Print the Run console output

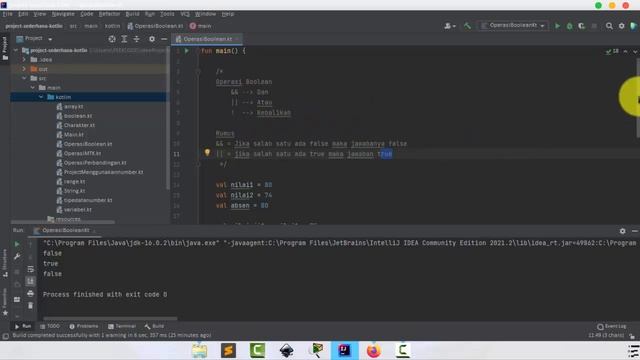pos(30,293)
